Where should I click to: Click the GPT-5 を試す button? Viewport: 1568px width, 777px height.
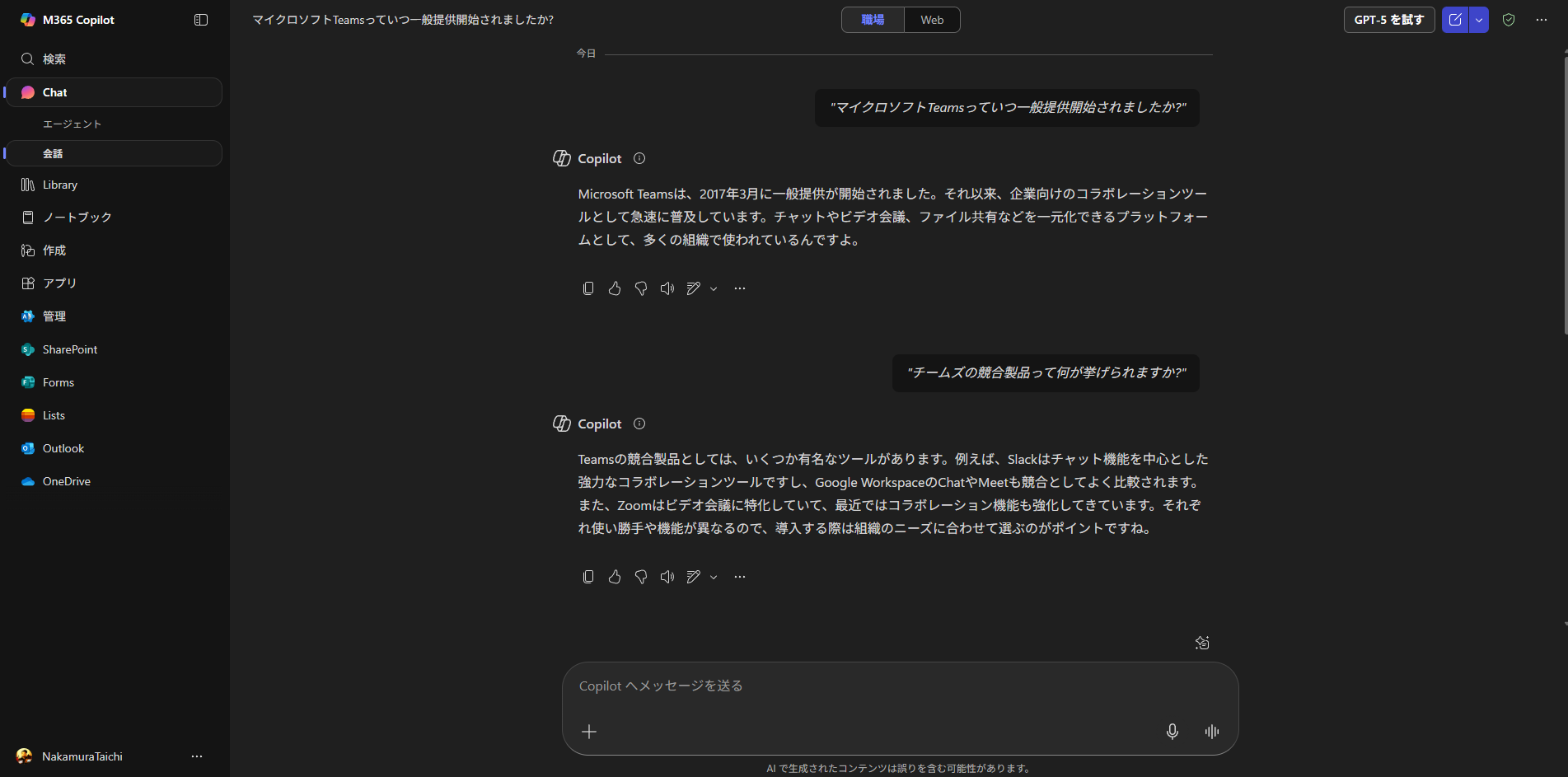click(x=1388, y=20)
